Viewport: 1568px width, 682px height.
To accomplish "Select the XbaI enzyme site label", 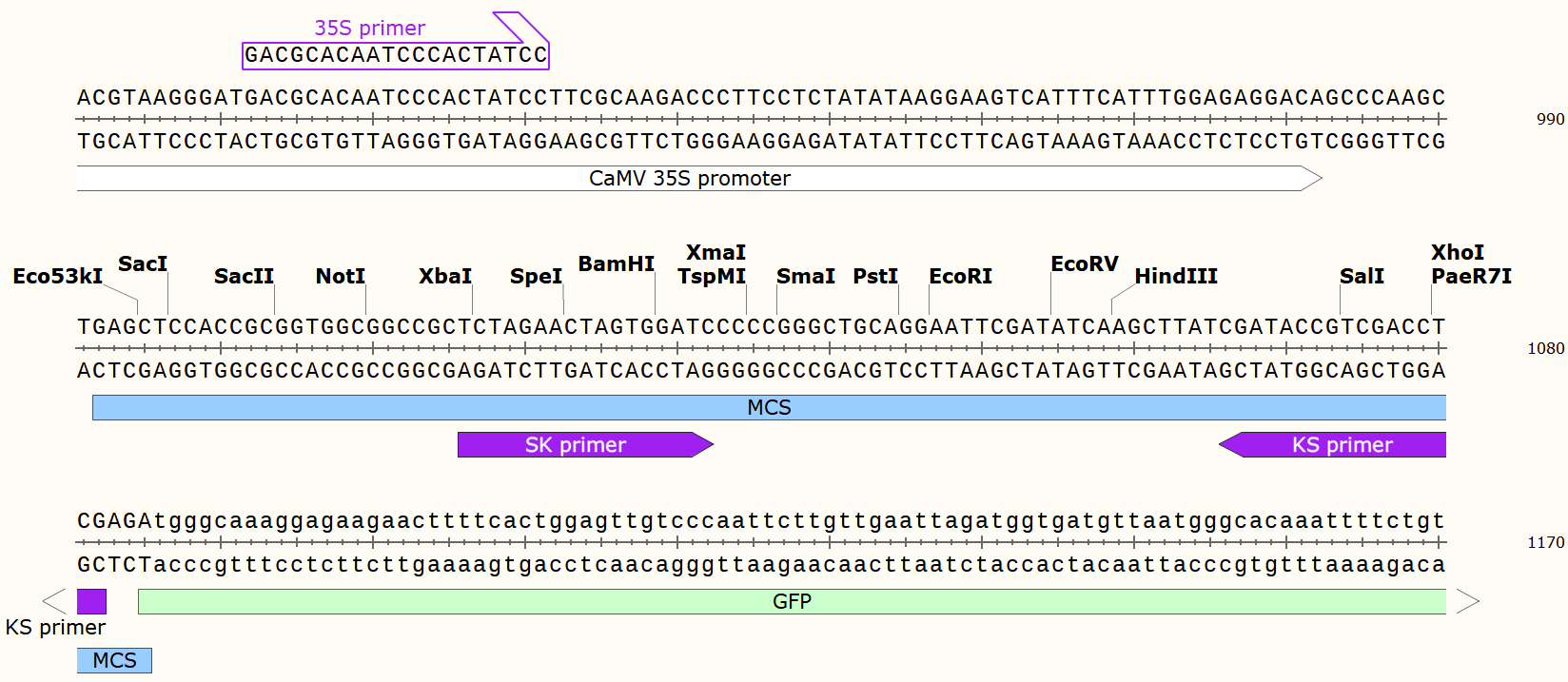I will (x=444, y=277).
